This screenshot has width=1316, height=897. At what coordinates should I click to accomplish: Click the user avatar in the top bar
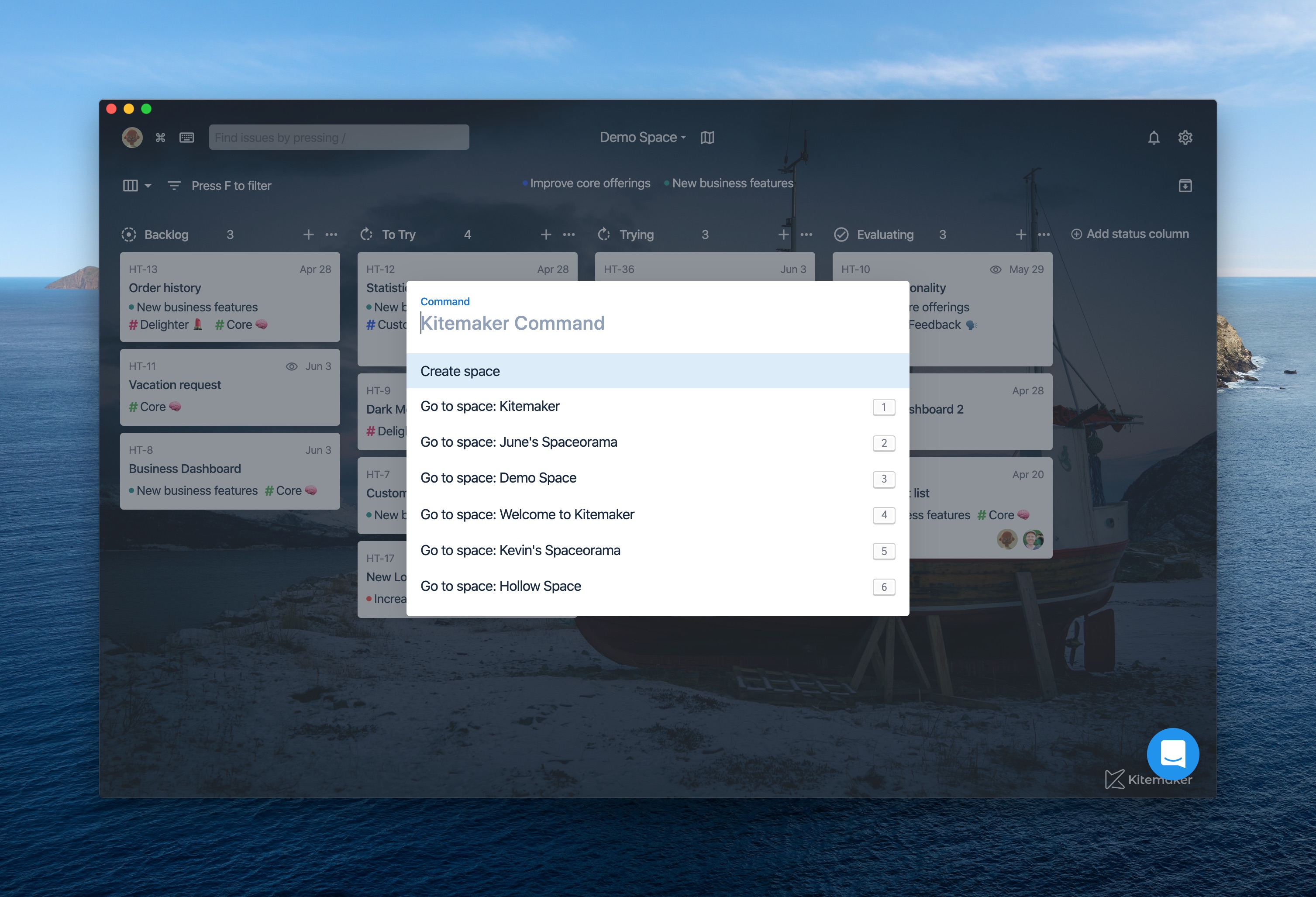132,138
